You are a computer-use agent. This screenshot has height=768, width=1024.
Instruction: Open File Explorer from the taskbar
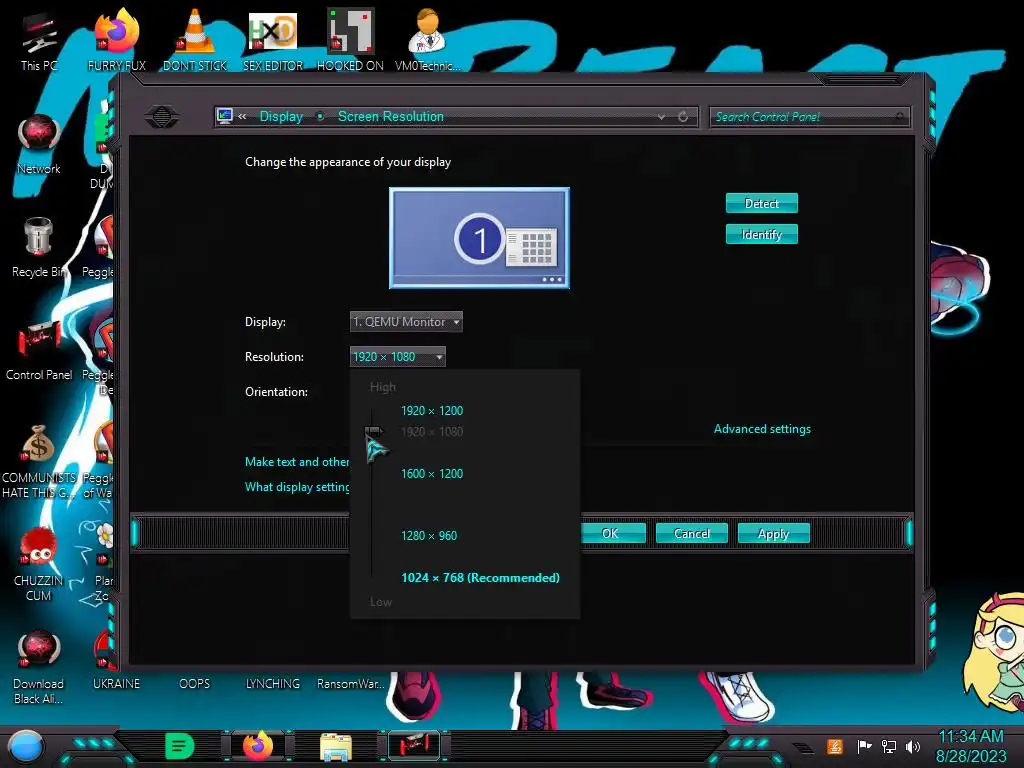336,746
